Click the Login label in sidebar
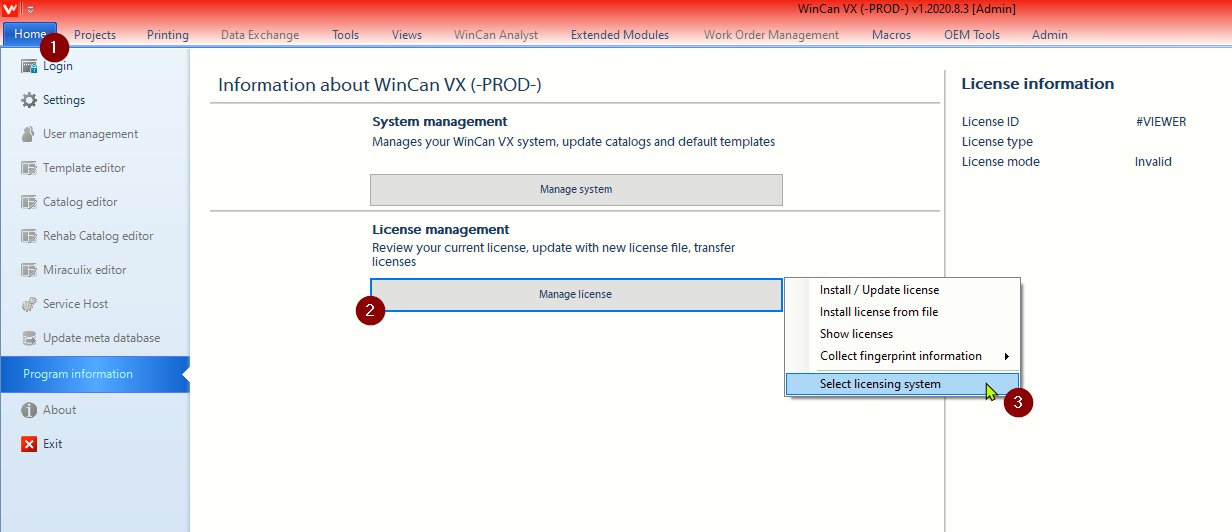Screen dimensions: 1232x532 click(x=58, y=66)
